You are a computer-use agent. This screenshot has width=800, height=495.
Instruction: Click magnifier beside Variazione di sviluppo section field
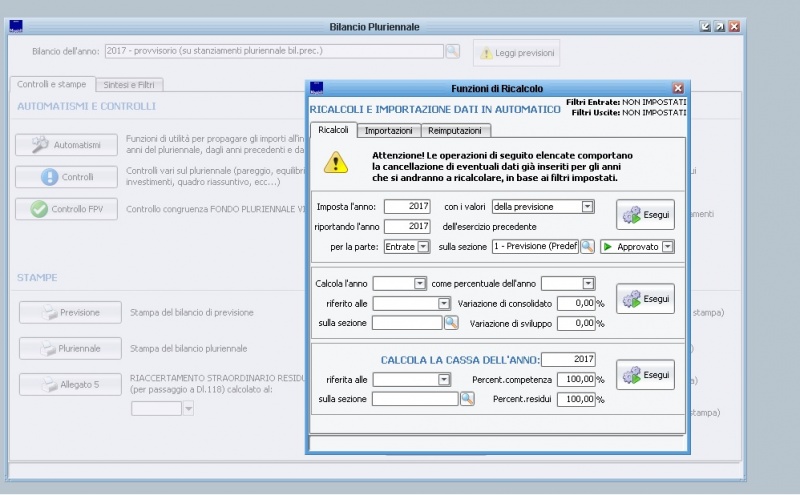coord(451,323)
